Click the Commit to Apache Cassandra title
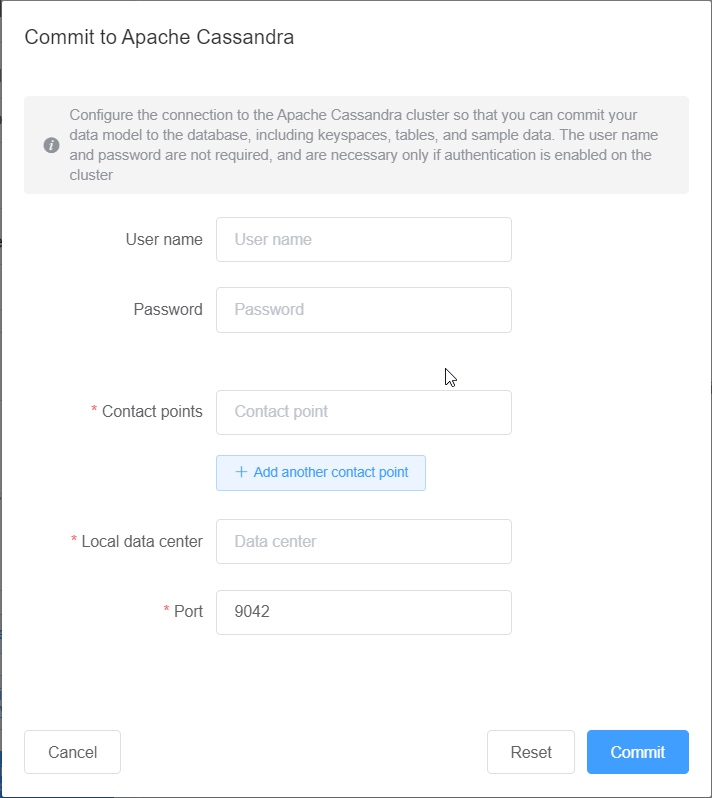This screenshot has height=798, width=712. pyautogui.click(x=159, y=38)
